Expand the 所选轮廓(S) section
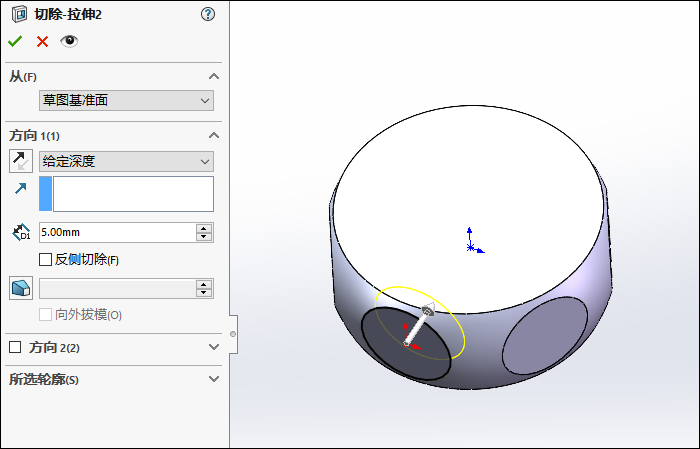 click(x=214, y=379)
